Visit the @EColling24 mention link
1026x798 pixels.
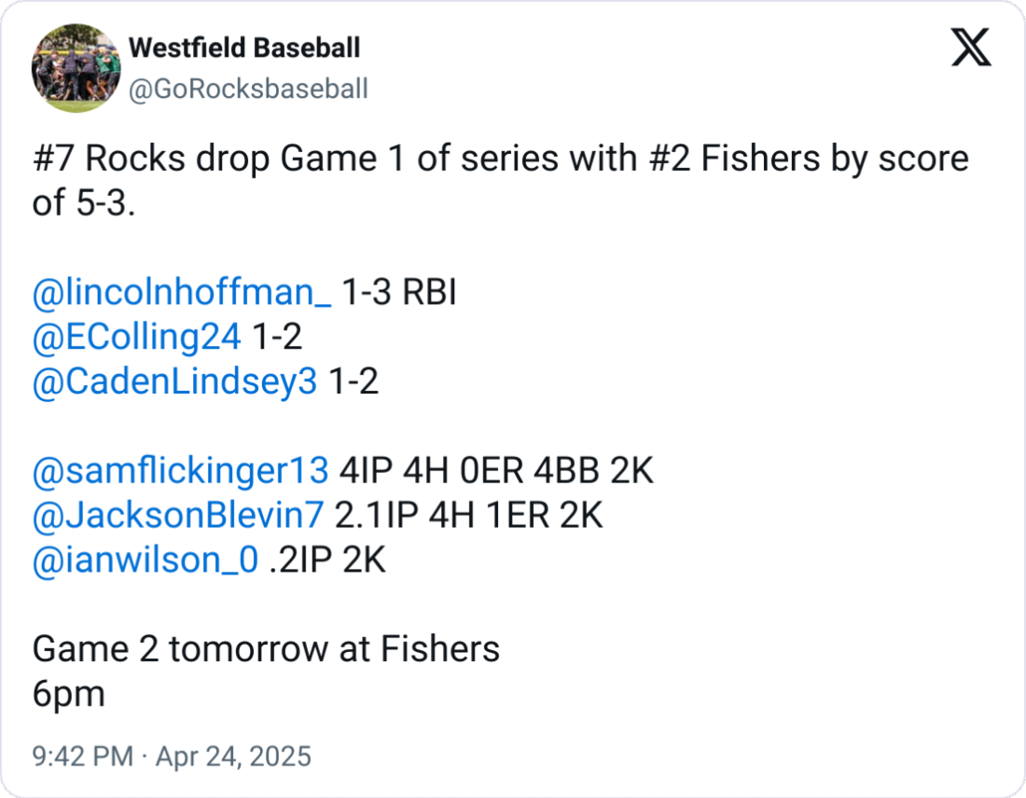[137, 337]
